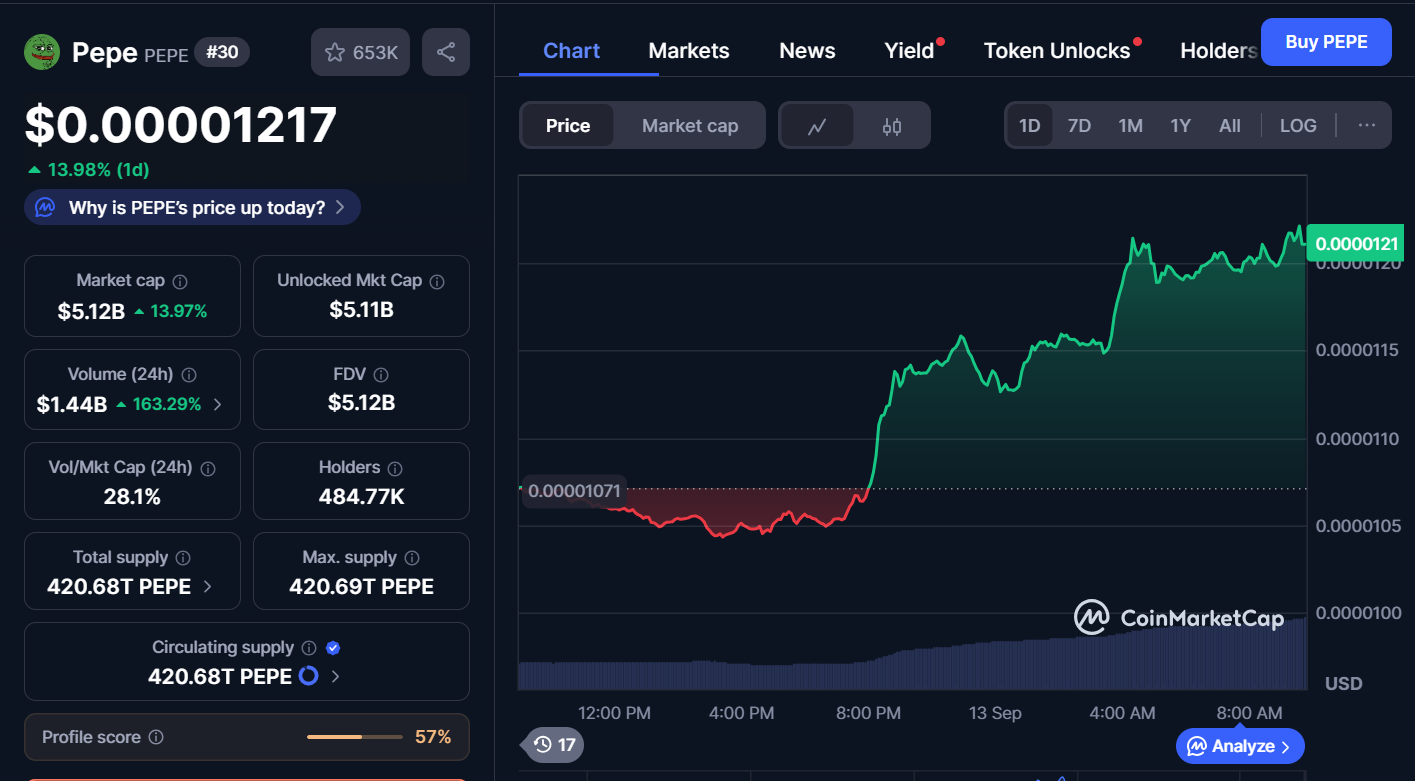Switch to the News tab
Image resolution: width=1415 pixels, height=781 pixels.
point(807,51)
